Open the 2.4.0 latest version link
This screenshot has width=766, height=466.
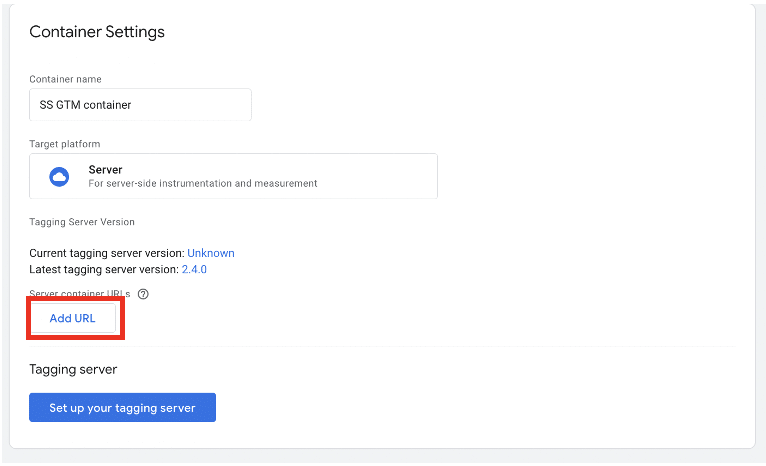194,269
